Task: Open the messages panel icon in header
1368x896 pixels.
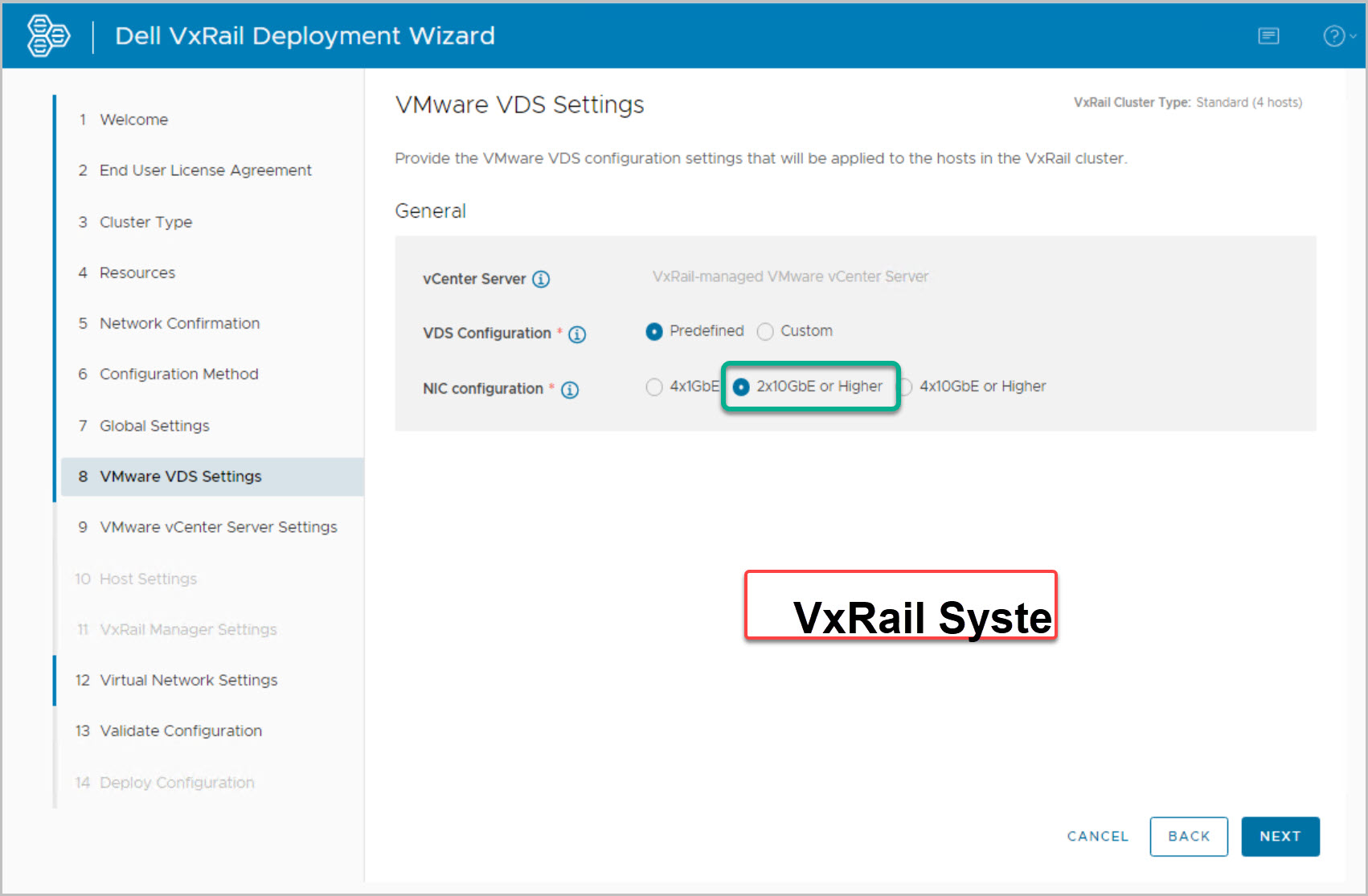Action: [x=1268, y=36]
